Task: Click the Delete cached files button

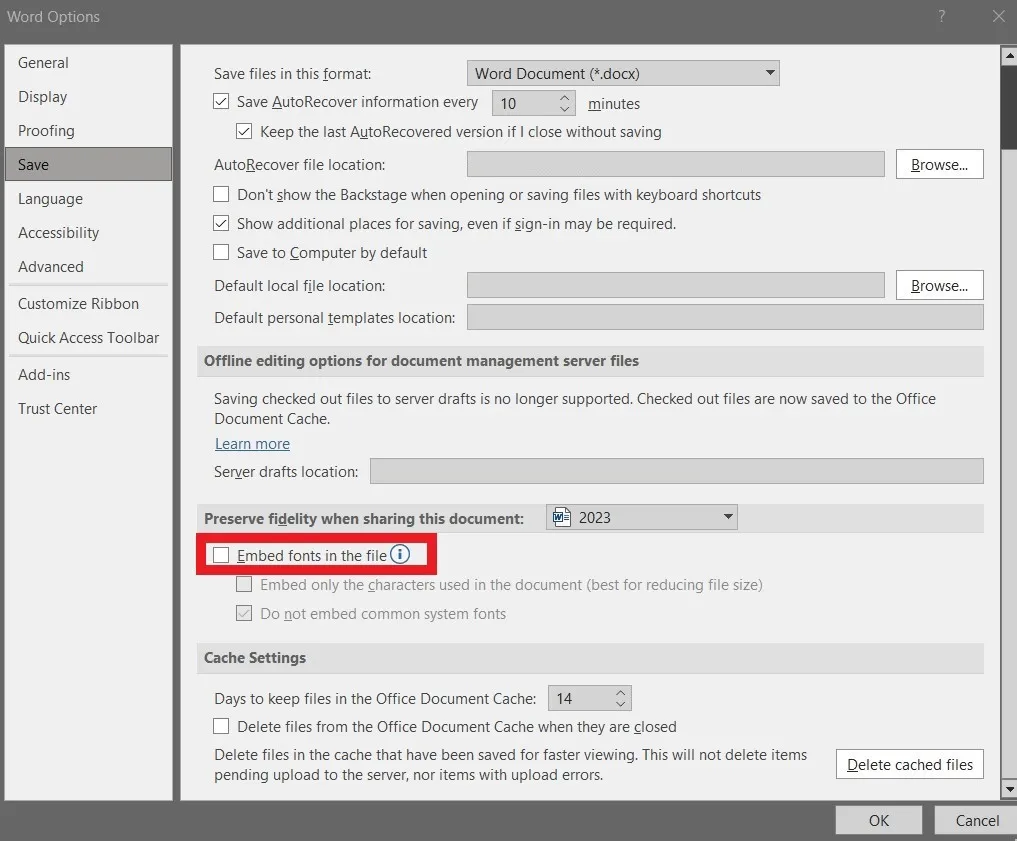Action: (909, 764)
